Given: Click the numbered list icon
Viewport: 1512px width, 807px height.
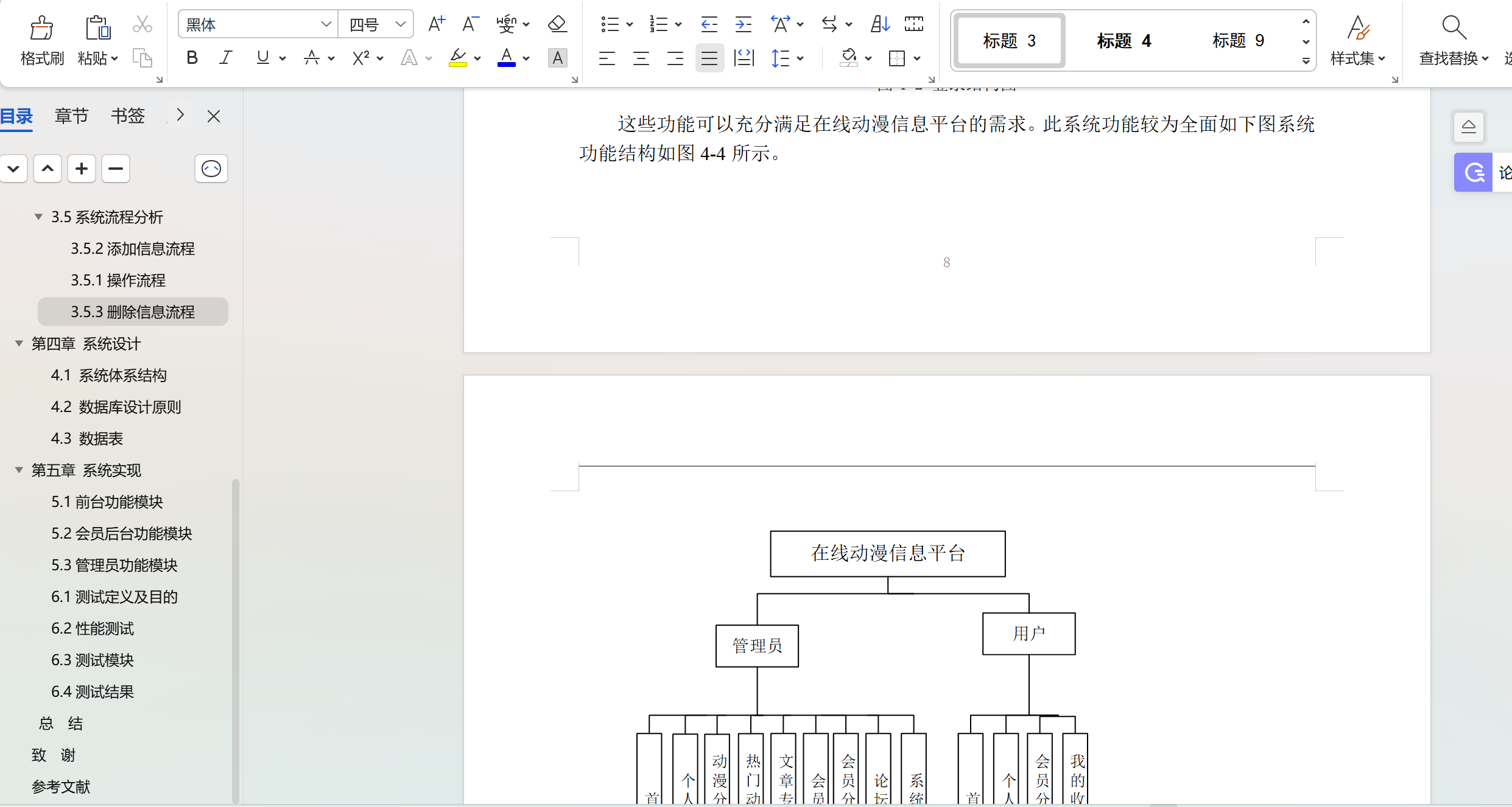Looking at the screenshot, I should pyautogui.click(x=658, y=24).
